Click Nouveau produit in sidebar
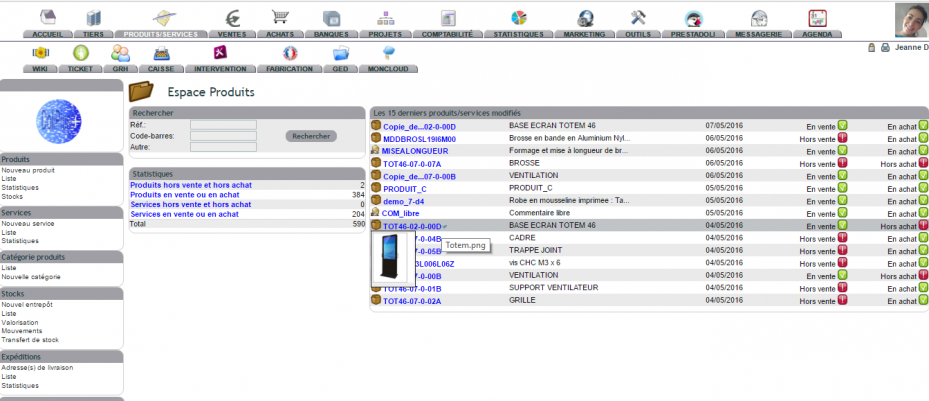The width and height of the screenshot is (929, 401). pos(28,170)
